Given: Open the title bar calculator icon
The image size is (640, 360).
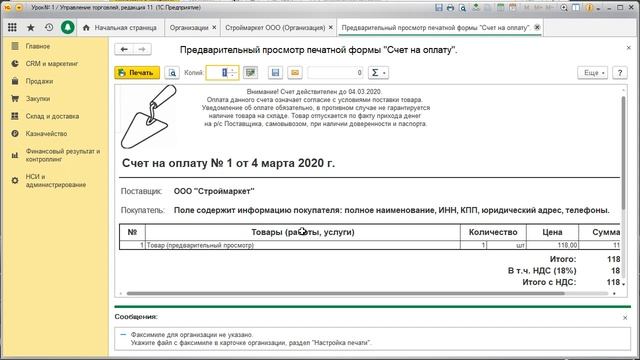Looking at the screenshot, I should (x=500, y=8).
